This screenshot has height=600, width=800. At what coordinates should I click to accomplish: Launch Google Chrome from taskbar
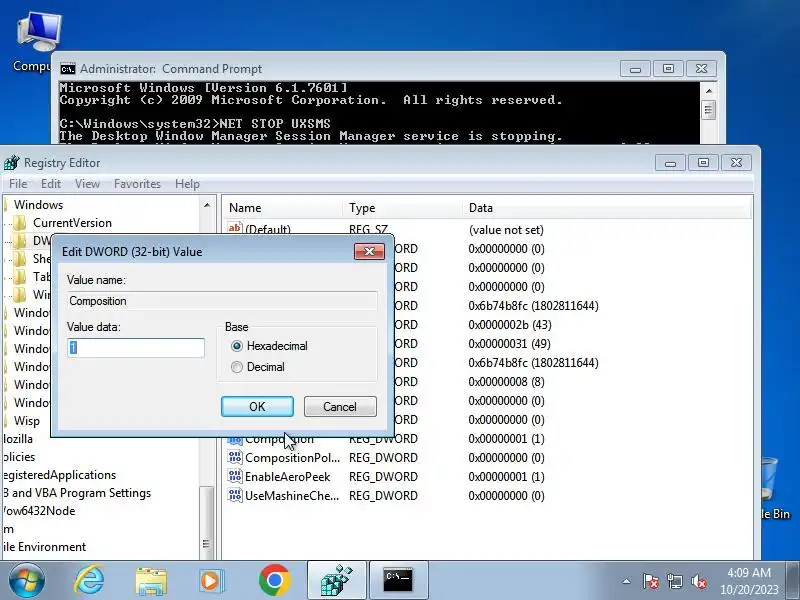[x=274, y=581]
